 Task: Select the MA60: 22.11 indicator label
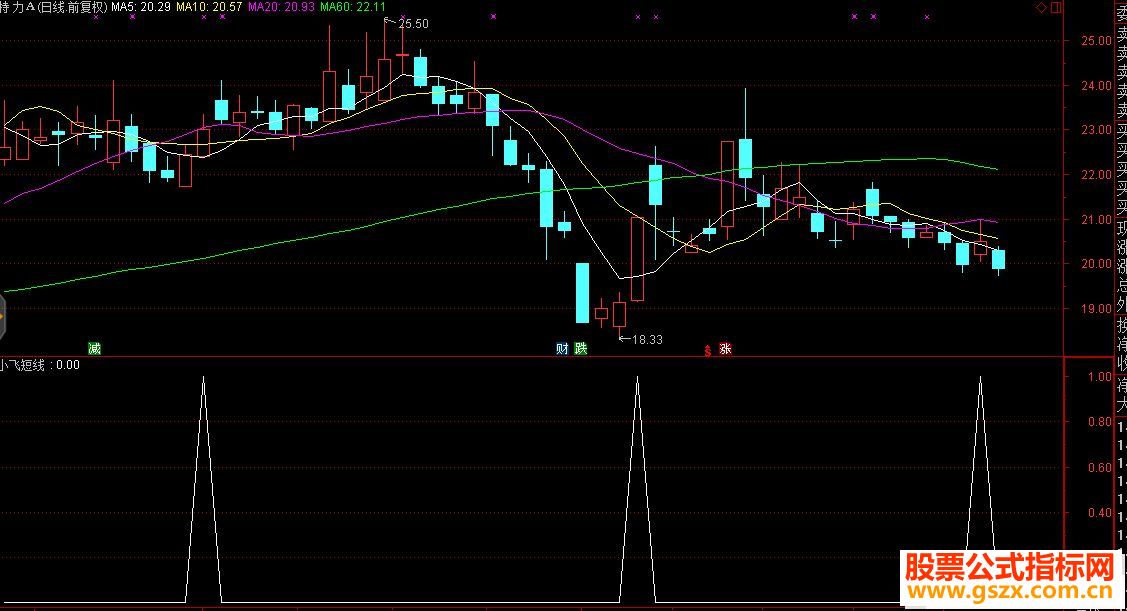(x=353, y=7)
